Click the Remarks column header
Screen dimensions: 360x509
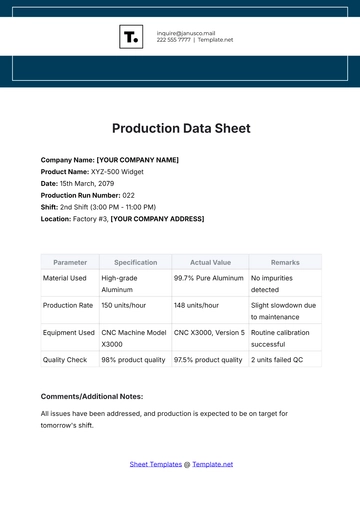tap(285, 262)
